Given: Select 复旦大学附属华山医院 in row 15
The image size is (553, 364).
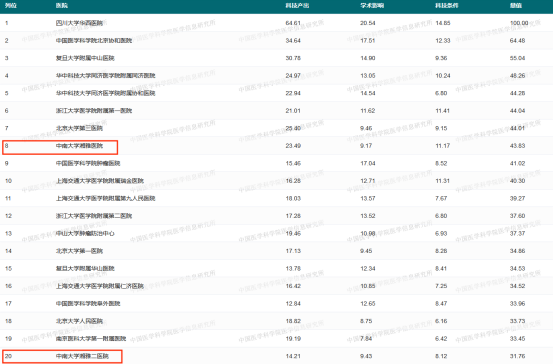Looking at the screenshot, I should (85, 268).
